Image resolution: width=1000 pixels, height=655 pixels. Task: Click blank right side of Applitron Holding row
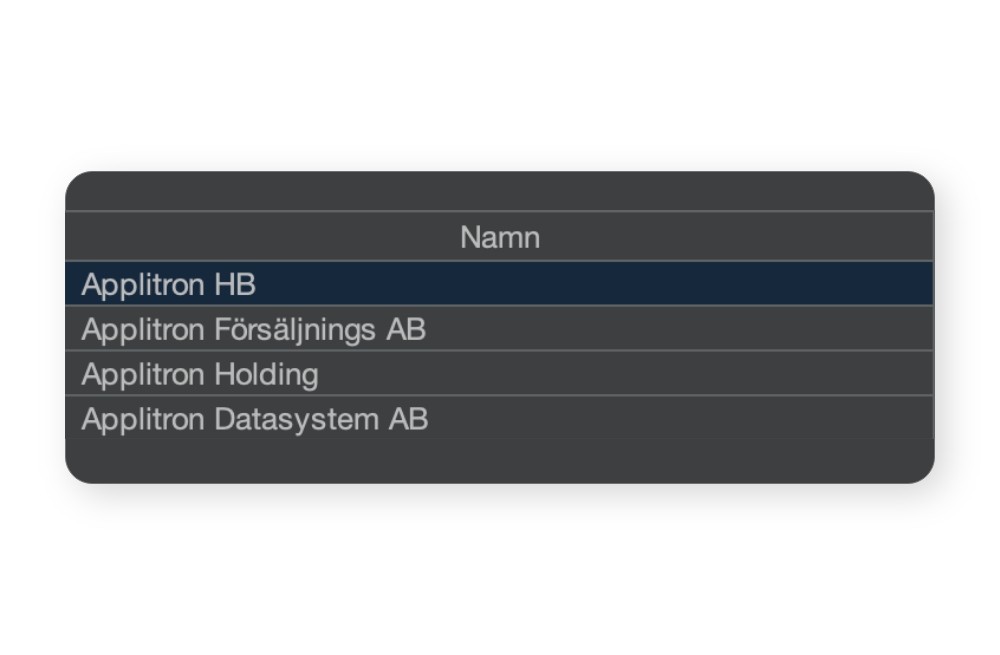(x=625, y=374)
